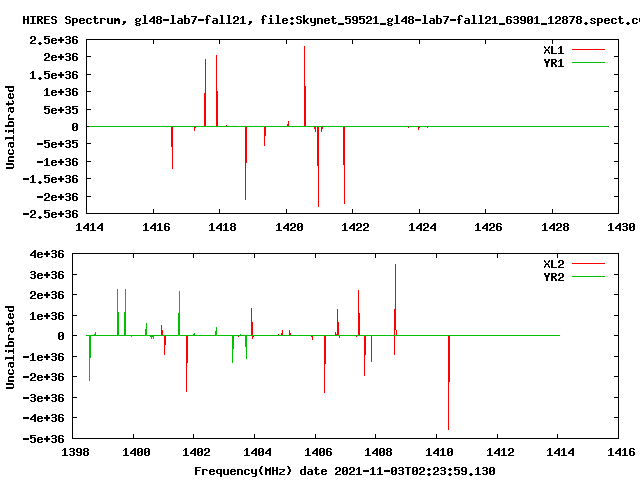Click the 1e+36 y-axis label on top plot
640x480 pixels.
click(61, 92)
